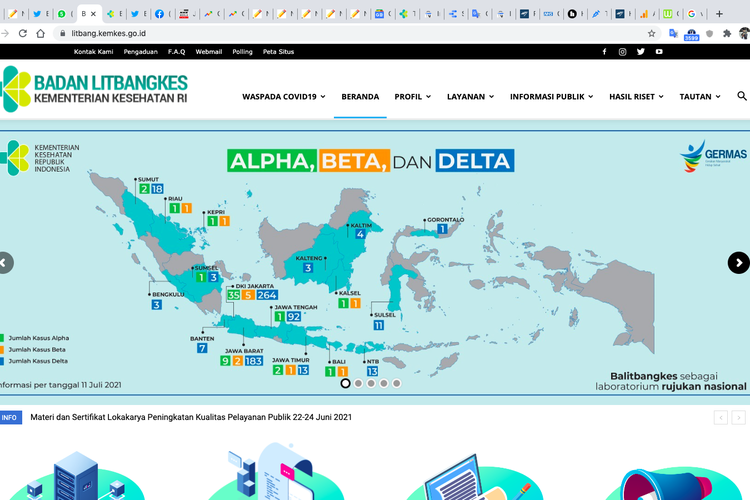Click the browser home button
Screen dimensions: 750x500
coord(40,33)
